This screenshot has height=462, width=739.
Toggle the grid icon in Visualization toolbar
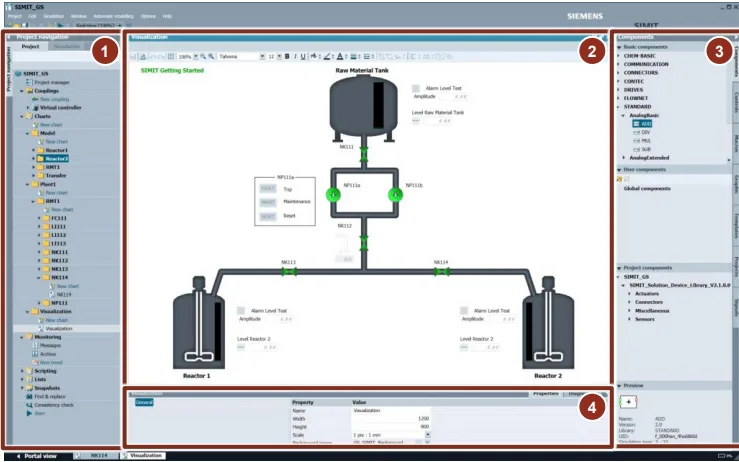171,57
